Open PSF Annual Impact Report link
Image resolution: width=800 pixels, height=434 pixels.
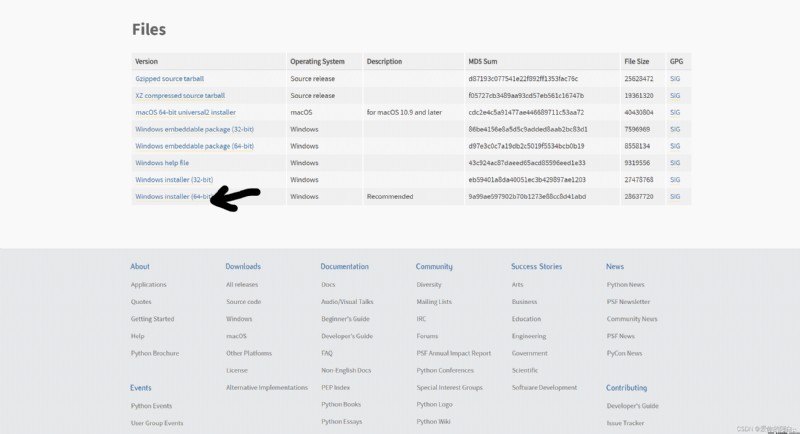[x=454, y=353]
